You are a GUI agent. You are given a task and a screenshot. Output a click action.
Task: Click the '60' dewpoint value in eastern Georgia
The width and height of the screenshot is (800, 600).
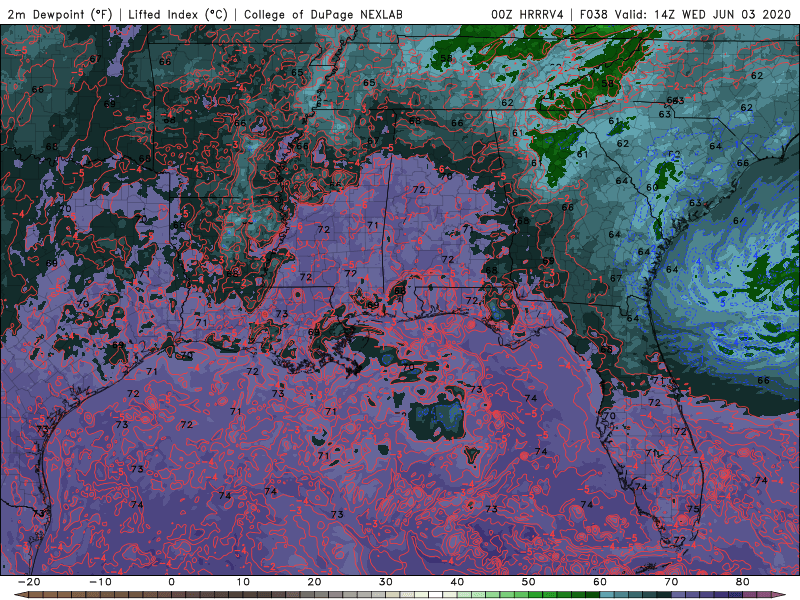[x=652, y=188]
